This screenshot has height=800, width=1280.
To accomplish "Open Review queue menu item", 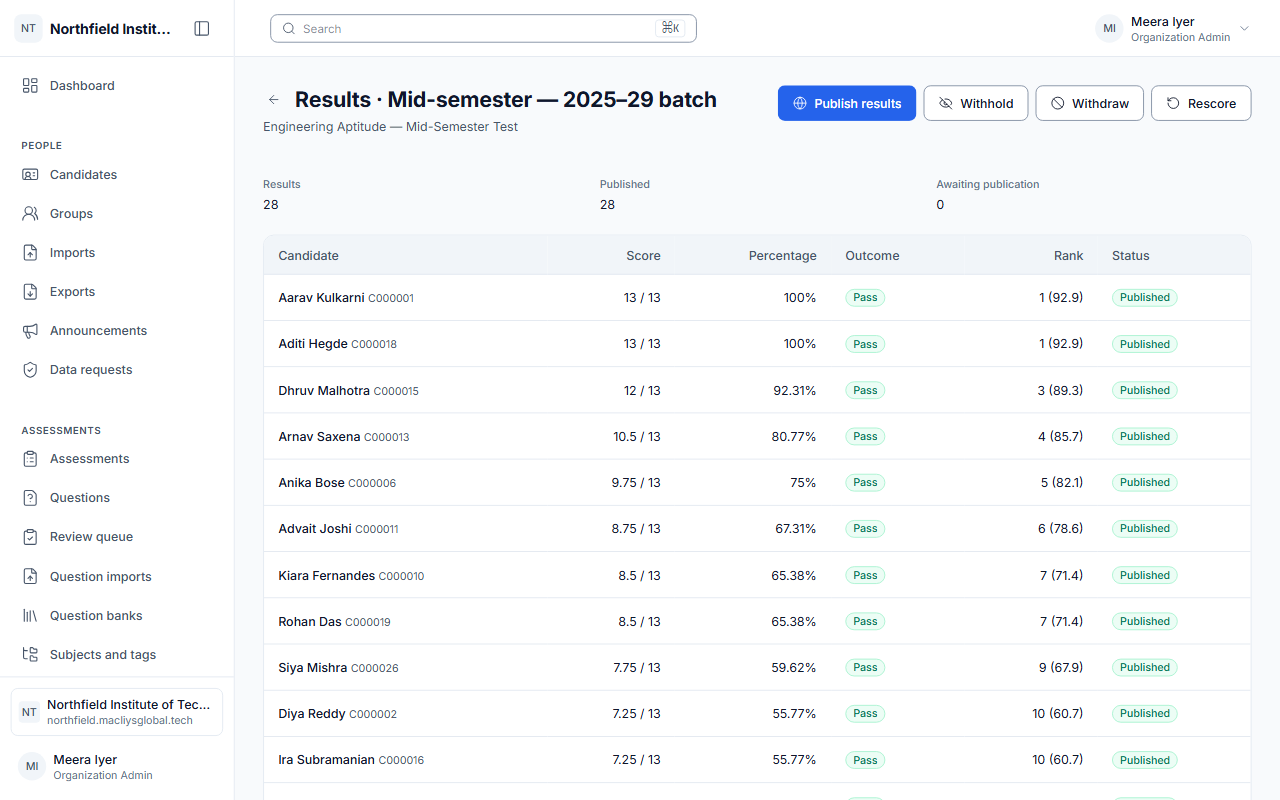I will coord(117,537).
